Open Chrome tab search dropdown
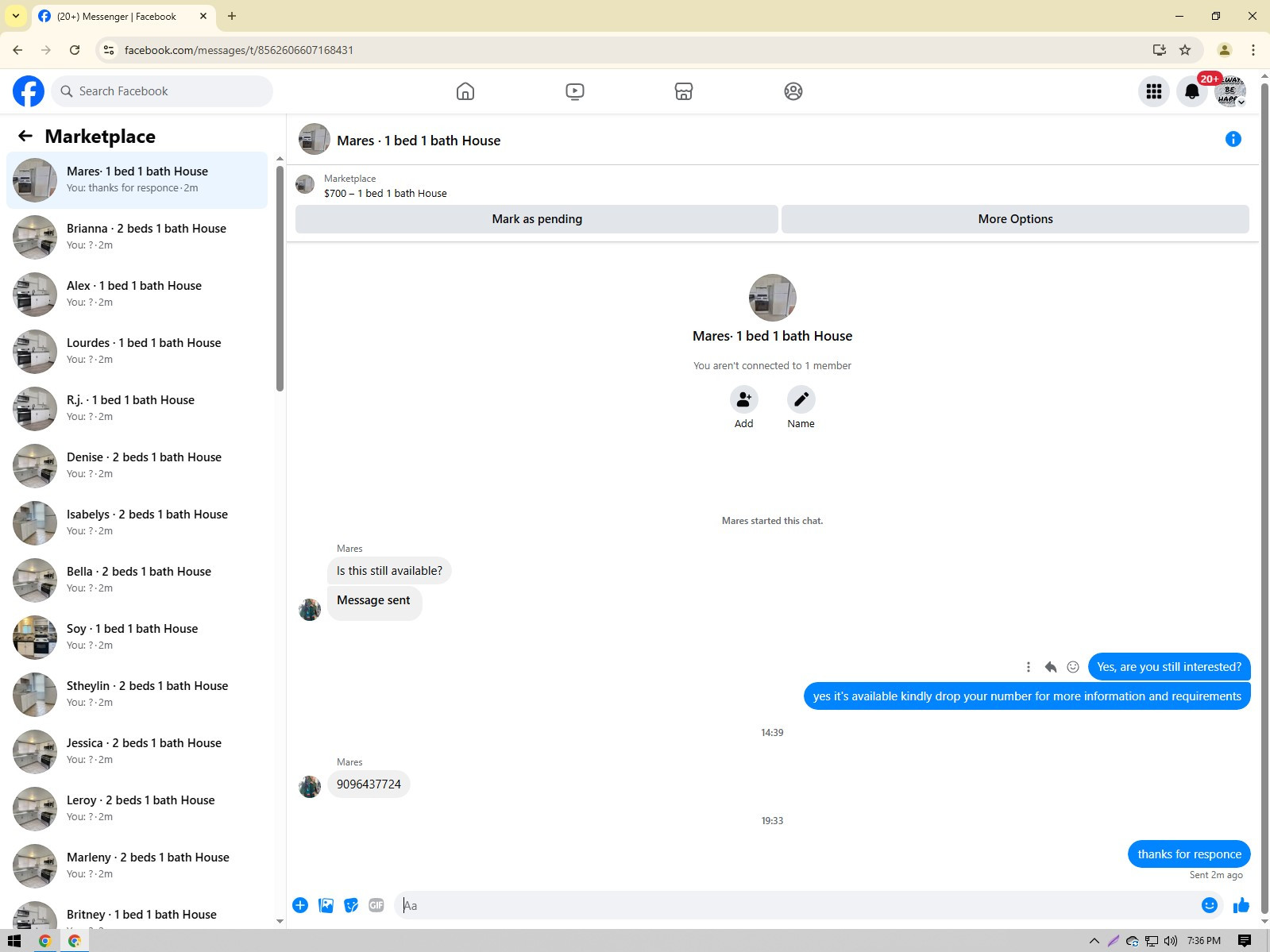Screen dimensions: 1270x952 16,16
